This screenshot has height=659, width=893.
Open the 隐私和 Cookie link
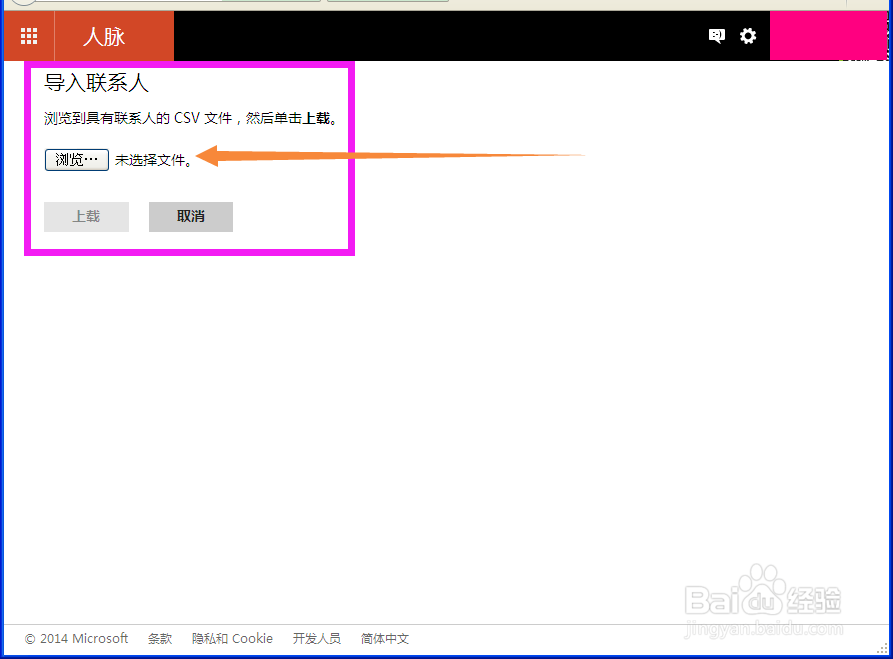click(232, 638)
